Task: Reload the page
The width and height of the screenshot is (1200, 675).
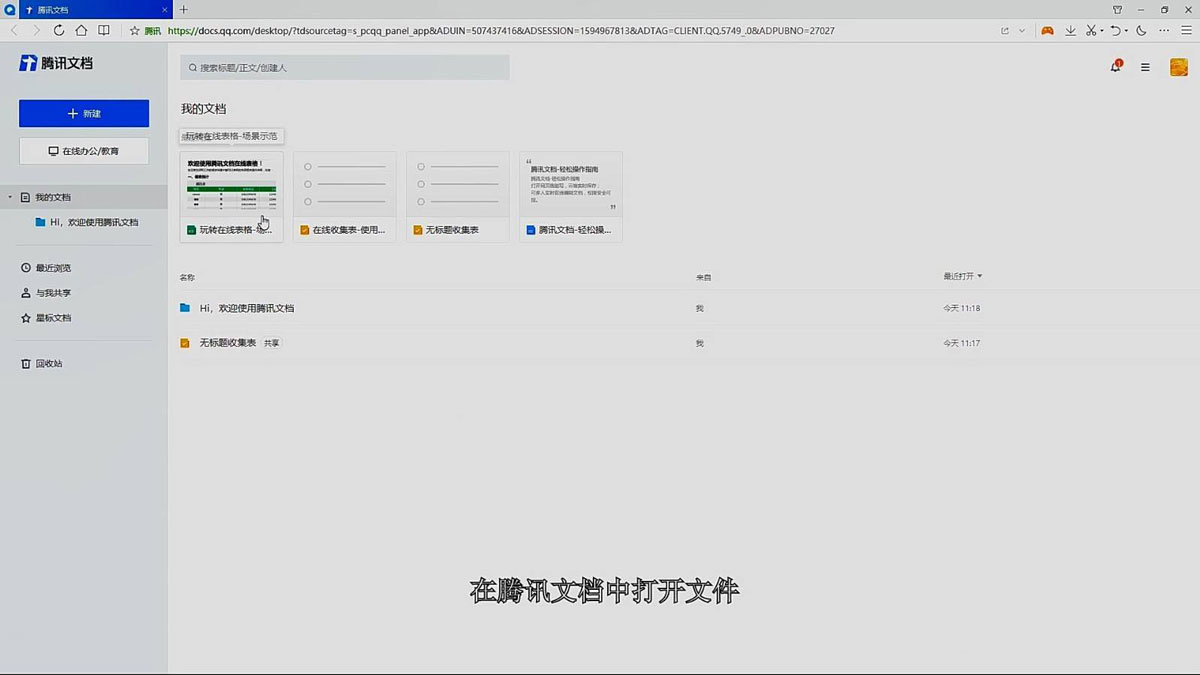Action: pos(59,31)
